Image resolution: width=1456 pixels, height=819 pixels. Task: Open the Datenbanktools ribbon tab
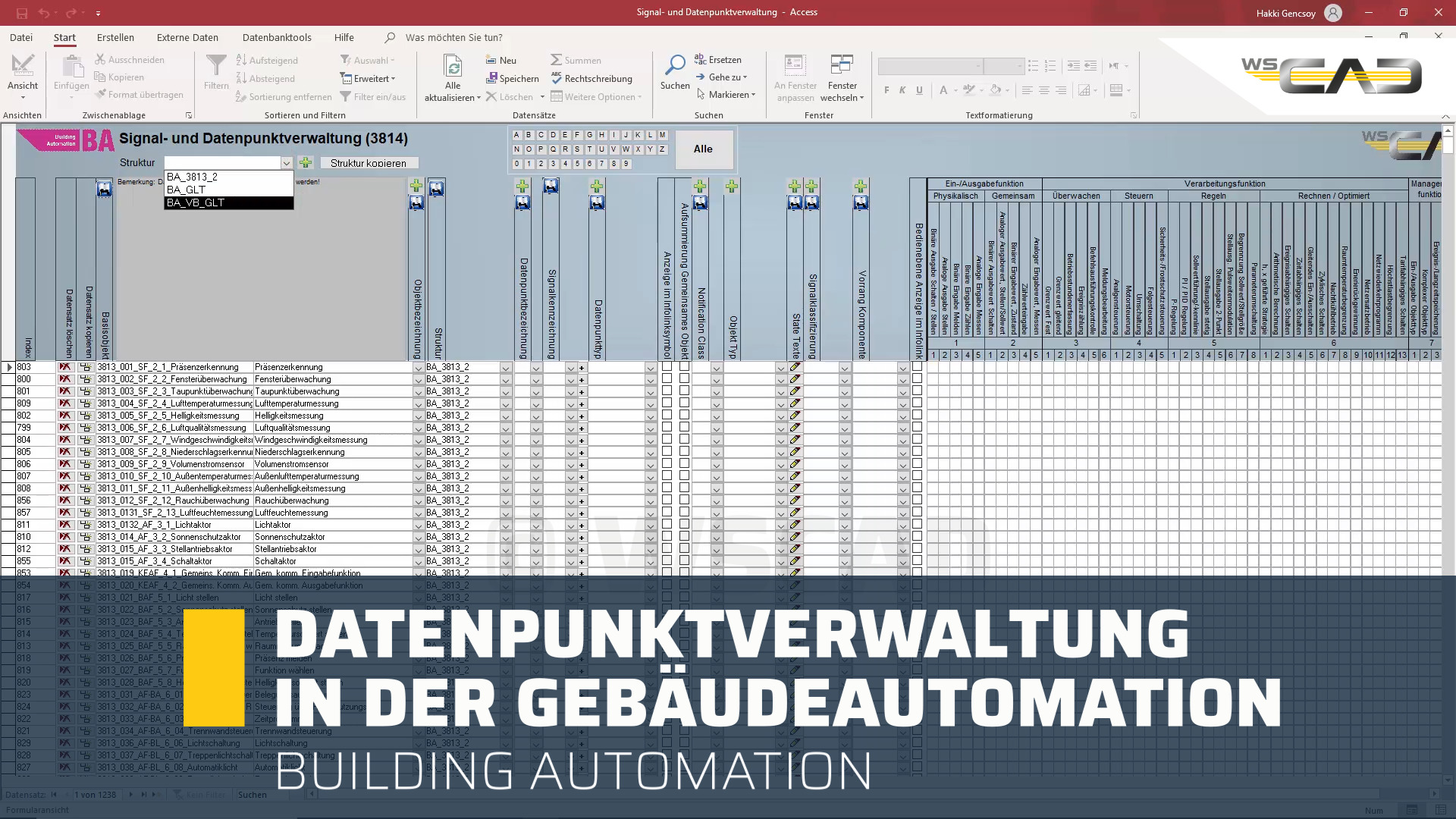[277, 37]
